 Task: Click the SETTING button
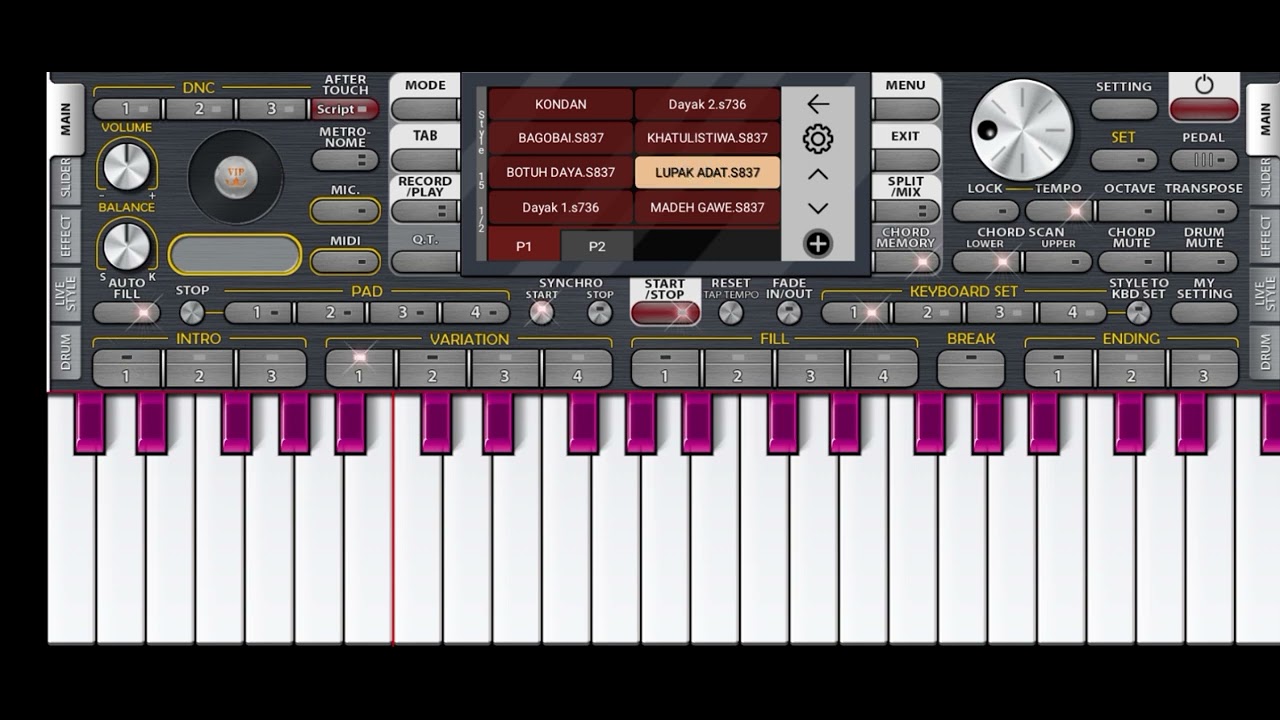click(x=1124, y=109)
